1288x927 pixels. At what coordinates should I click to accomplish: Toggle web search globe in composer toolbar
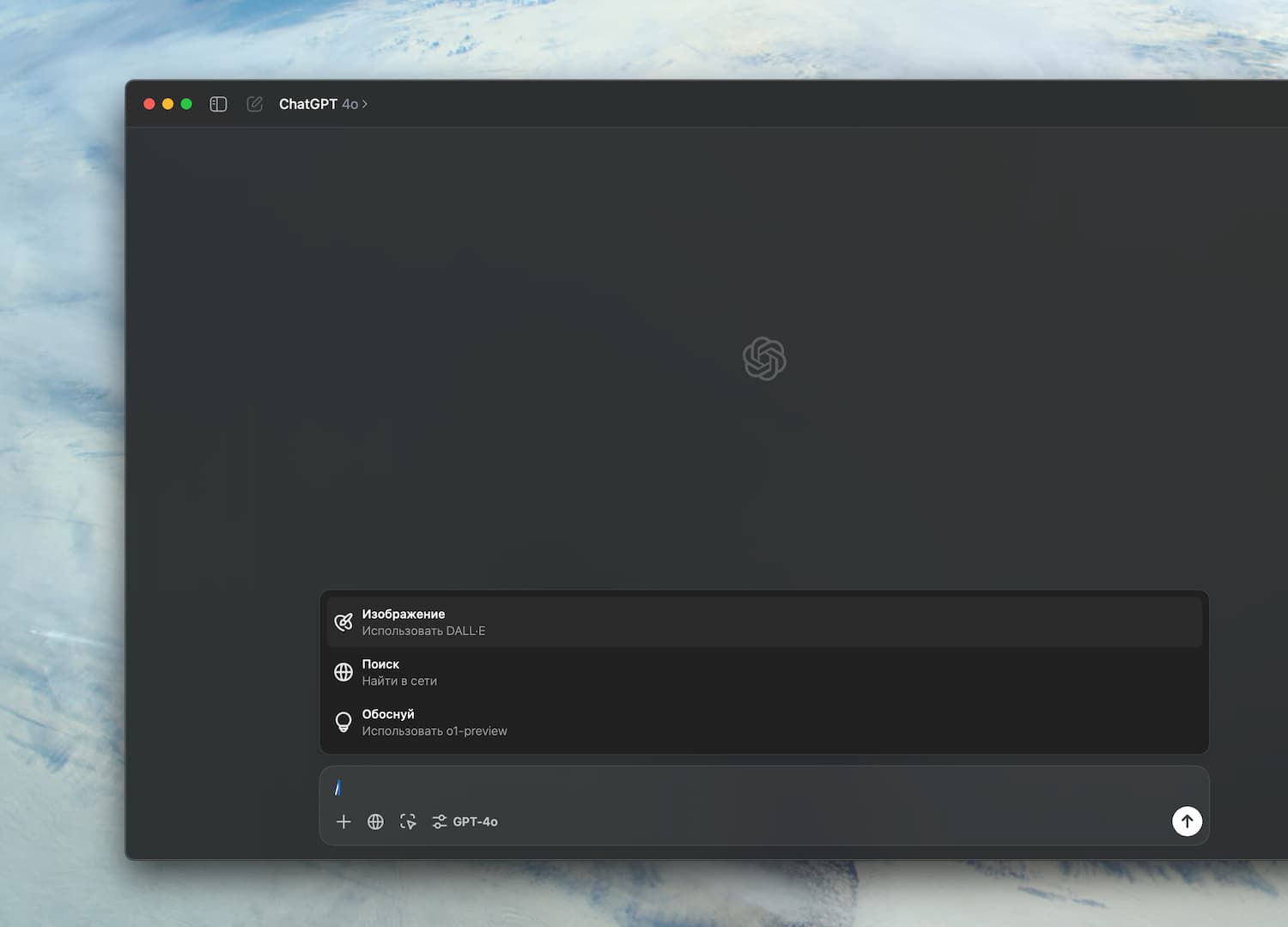point(375,821)
